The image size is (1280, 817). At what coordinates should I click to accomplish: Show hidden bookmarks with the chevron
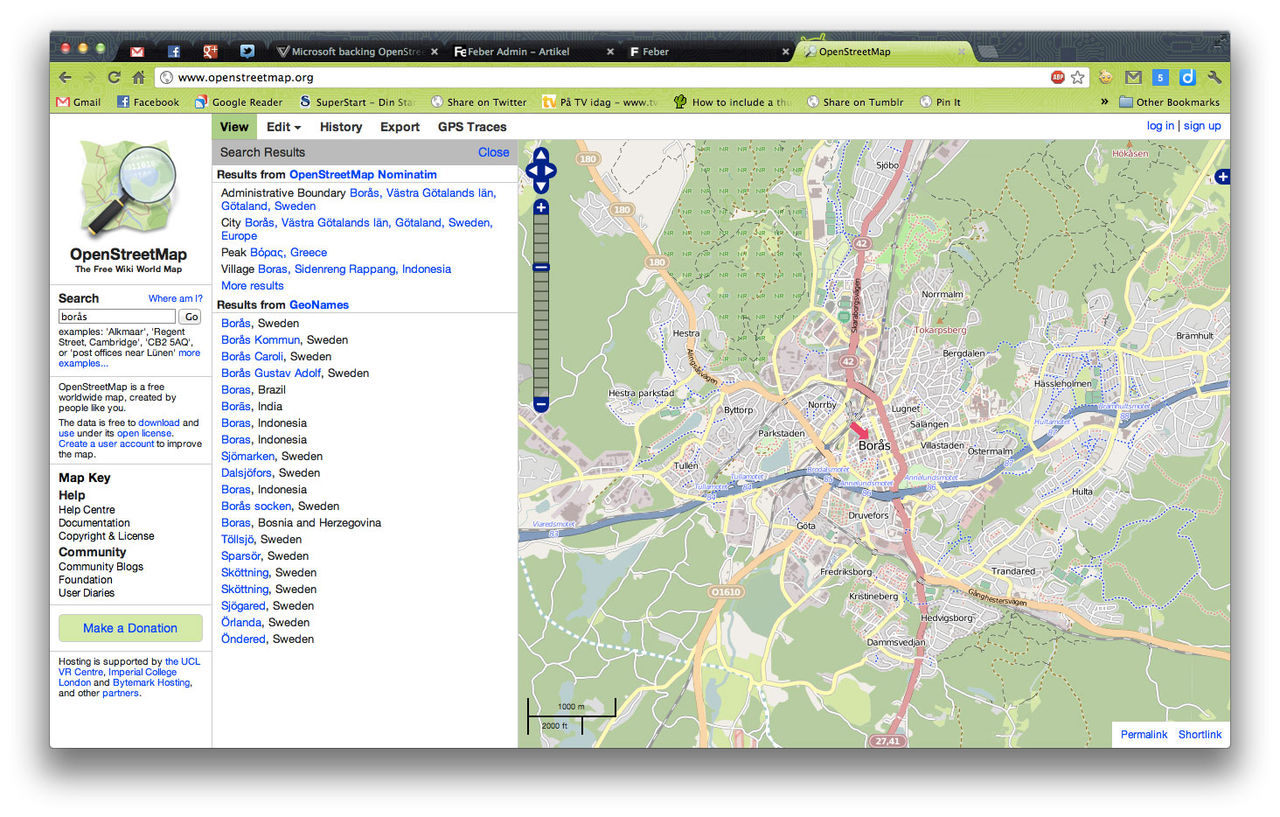[x=1105, y=102]
